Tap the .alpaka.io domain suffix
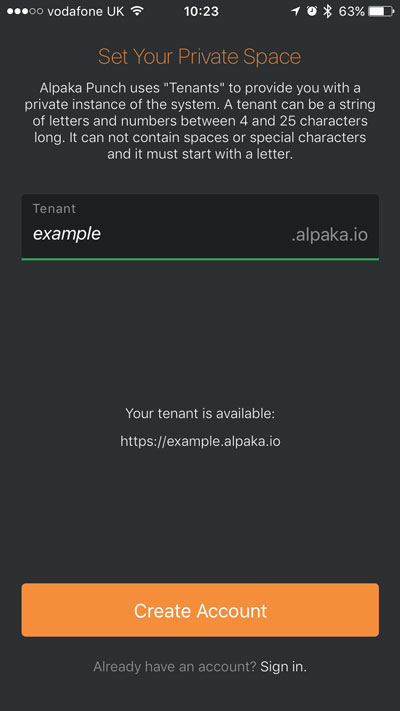 [x=329, y=235]
